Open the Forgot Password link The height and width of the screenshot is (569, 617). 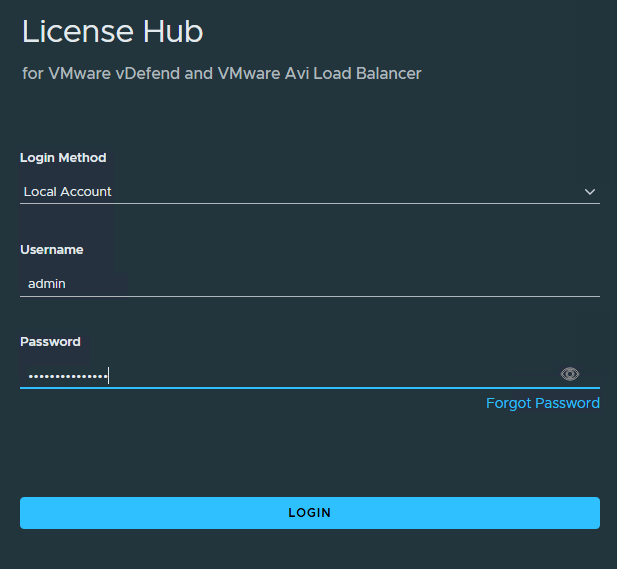click(x=543, y=403)
